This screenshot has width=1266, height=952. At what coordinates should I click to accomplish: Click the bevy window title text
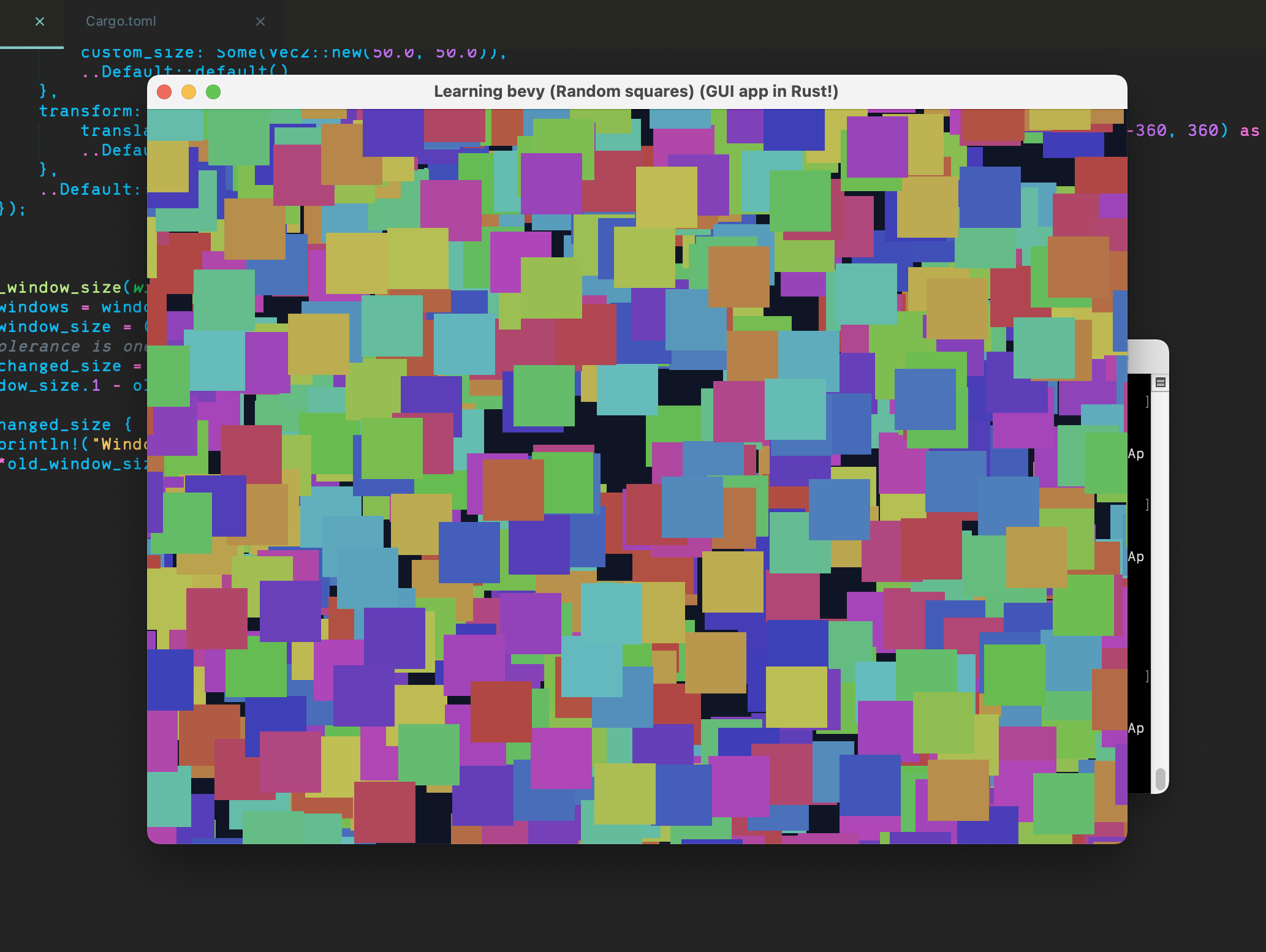[x=635, y=92]
